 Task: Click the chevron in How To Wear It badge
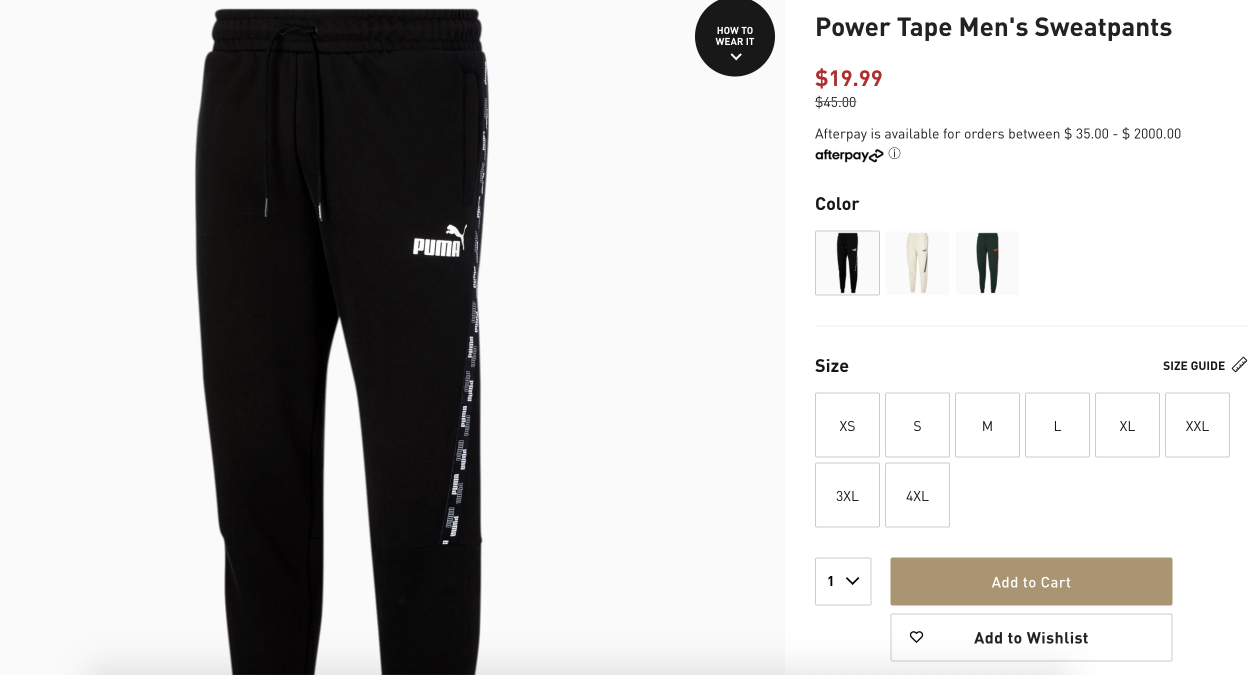(x=735, y=57)
